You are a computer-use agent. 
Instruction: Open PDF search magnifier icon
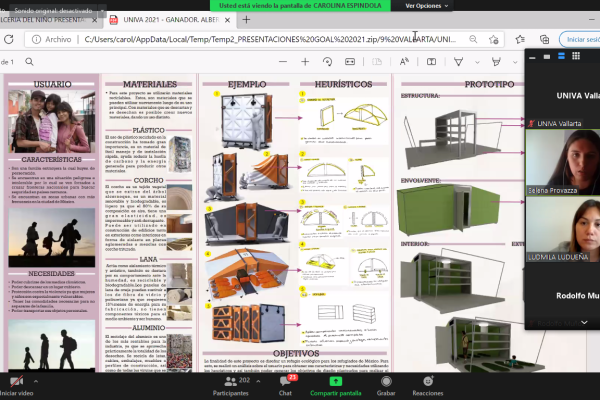coord(29,62)
